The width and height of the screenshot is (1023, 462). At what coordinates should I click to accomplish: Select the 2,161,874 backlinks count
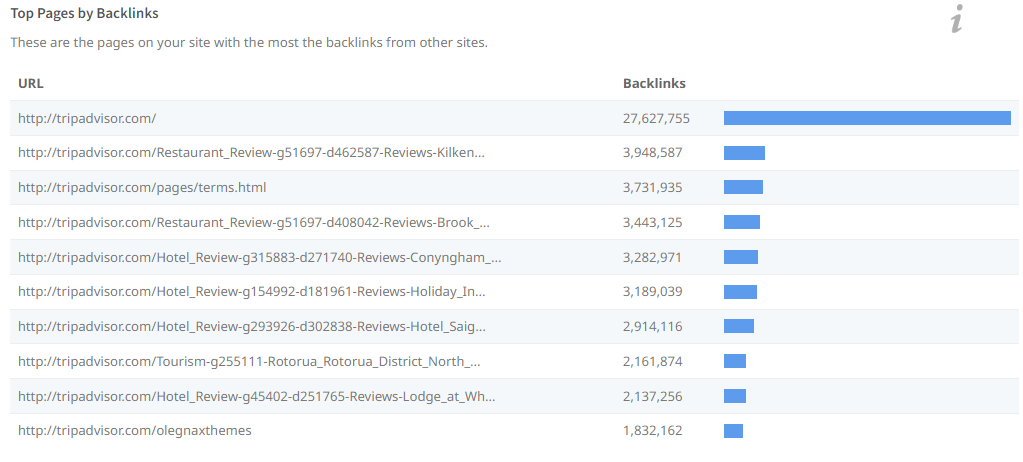tap(652, 361)
